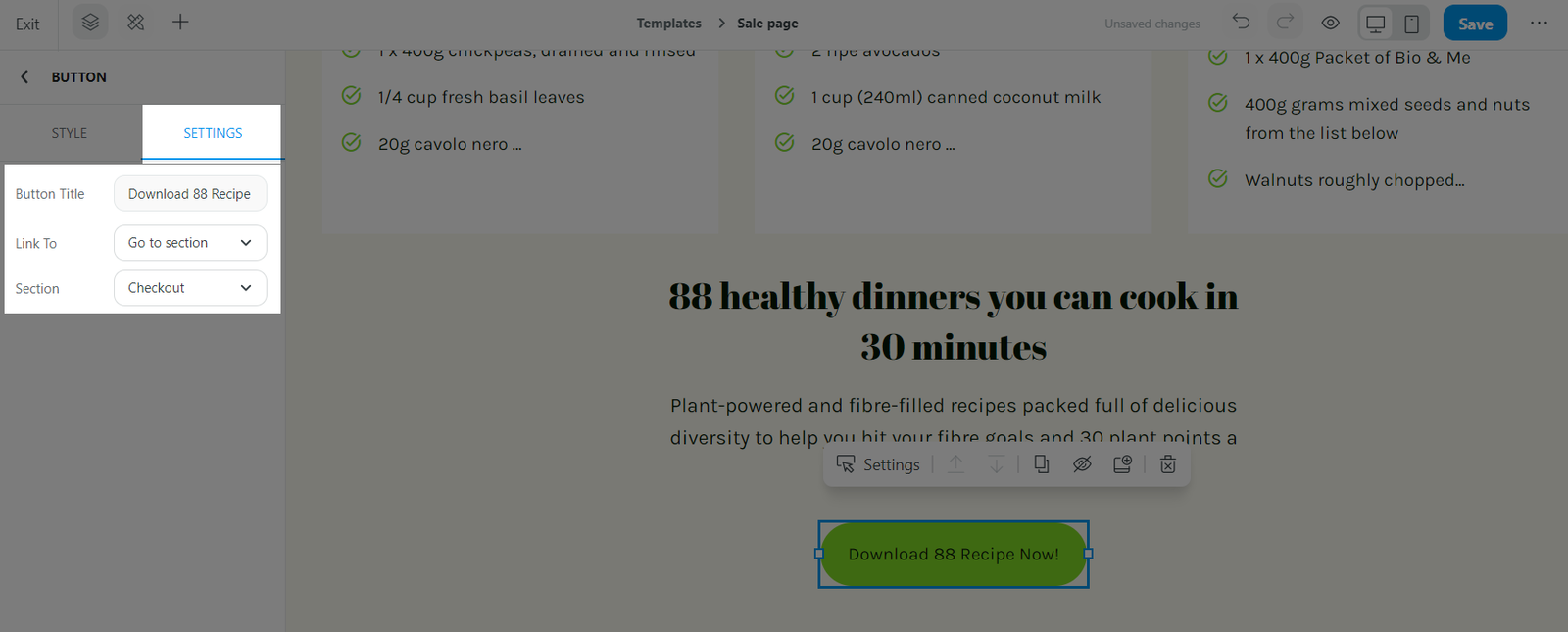The height and width of the screenshot is (632, 1568).
Task: Exit the page editor
Action: pyautogui.click(x=27, y=24)
